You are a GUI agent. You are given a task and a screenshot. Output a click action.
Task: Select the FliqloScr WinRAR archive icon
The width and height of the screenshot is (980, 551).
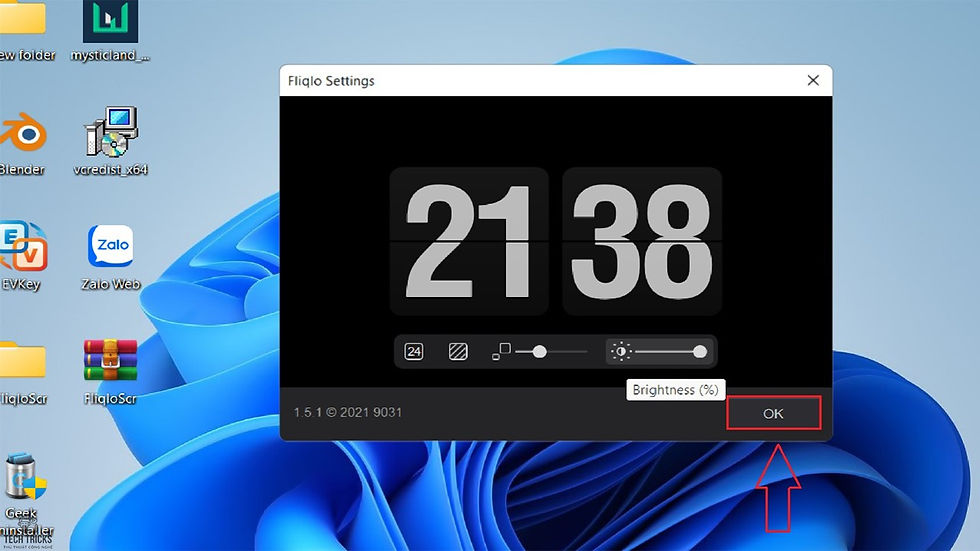[111, 372]
